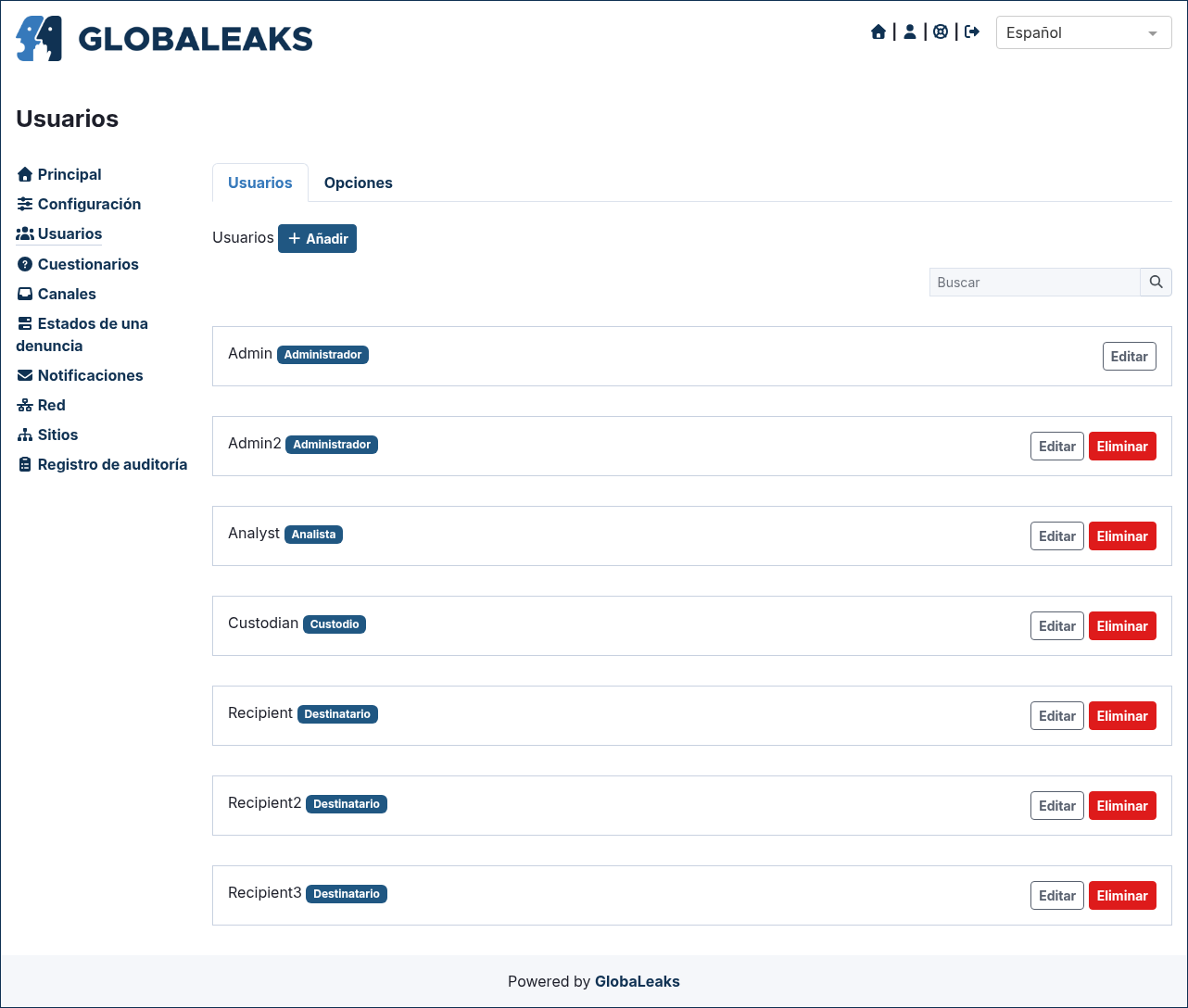1188x1008 pixels.
Task: Open Sitios in the sidebar
Action: click(47, 435)
